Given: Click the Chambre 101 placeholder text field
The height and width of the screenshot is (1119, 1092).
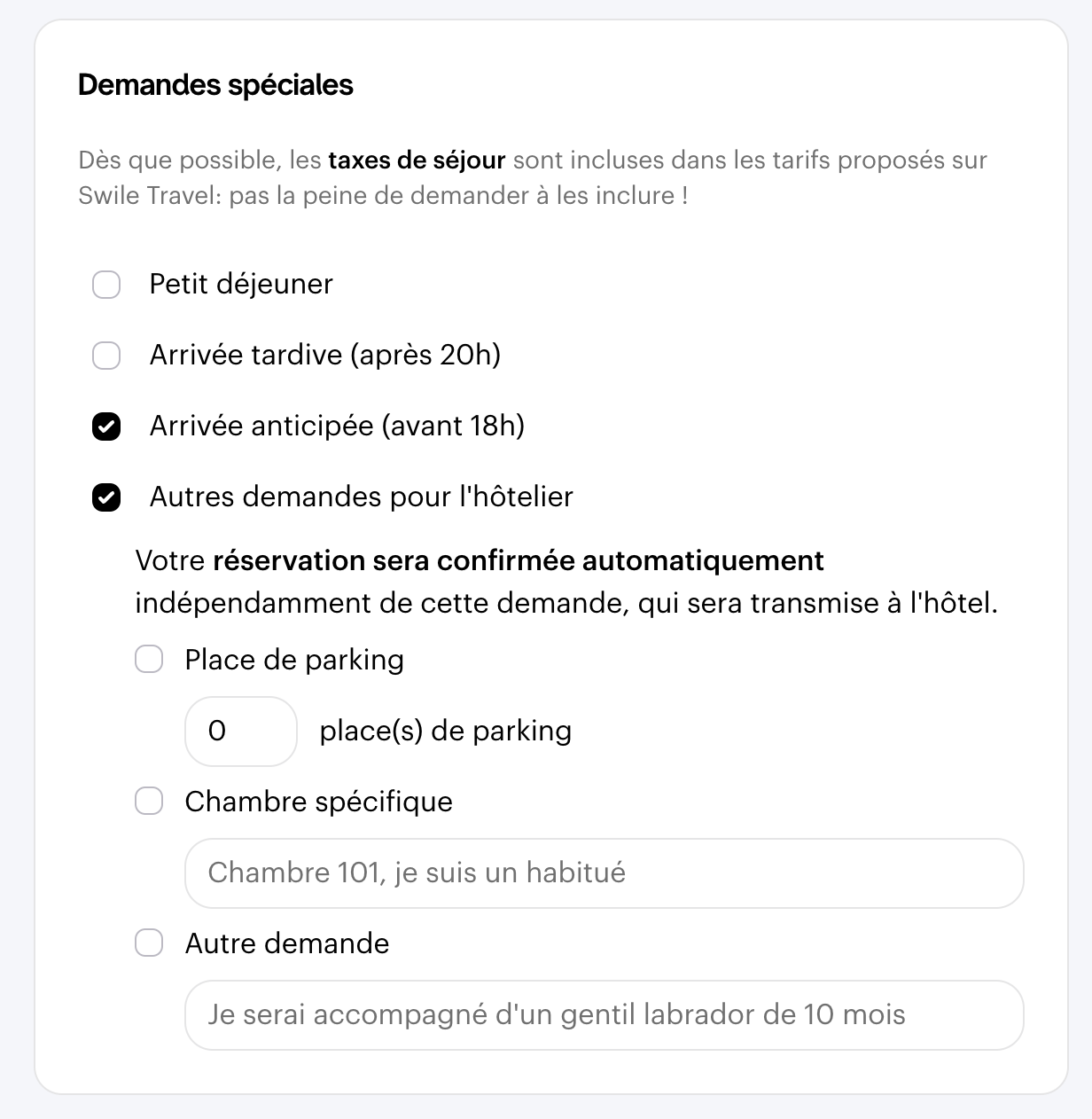Looking at the screenshot, I should pos(604,873).
